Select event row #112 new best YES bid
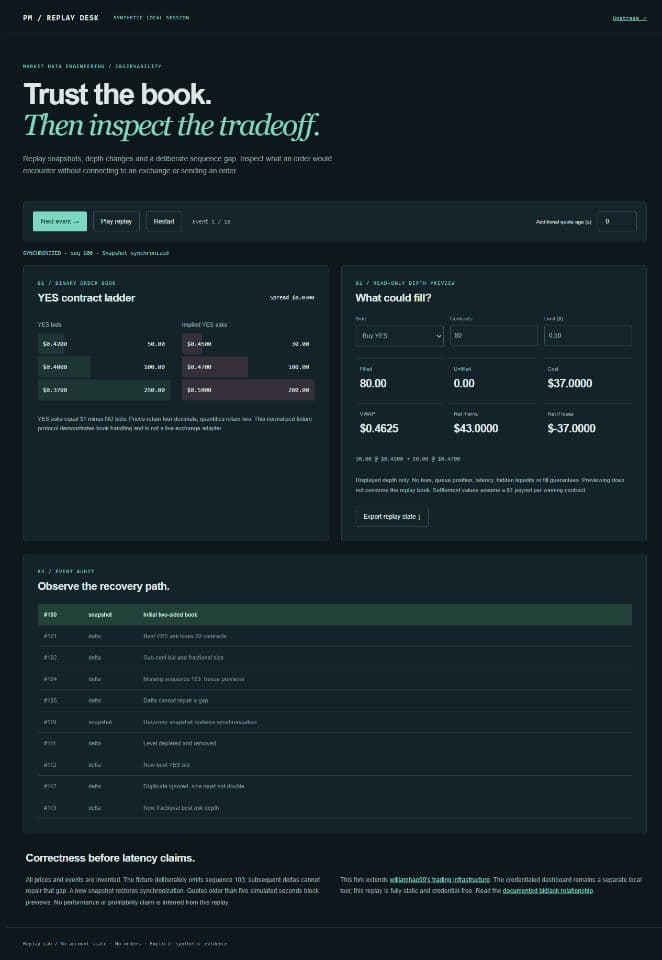 (334, 765)
